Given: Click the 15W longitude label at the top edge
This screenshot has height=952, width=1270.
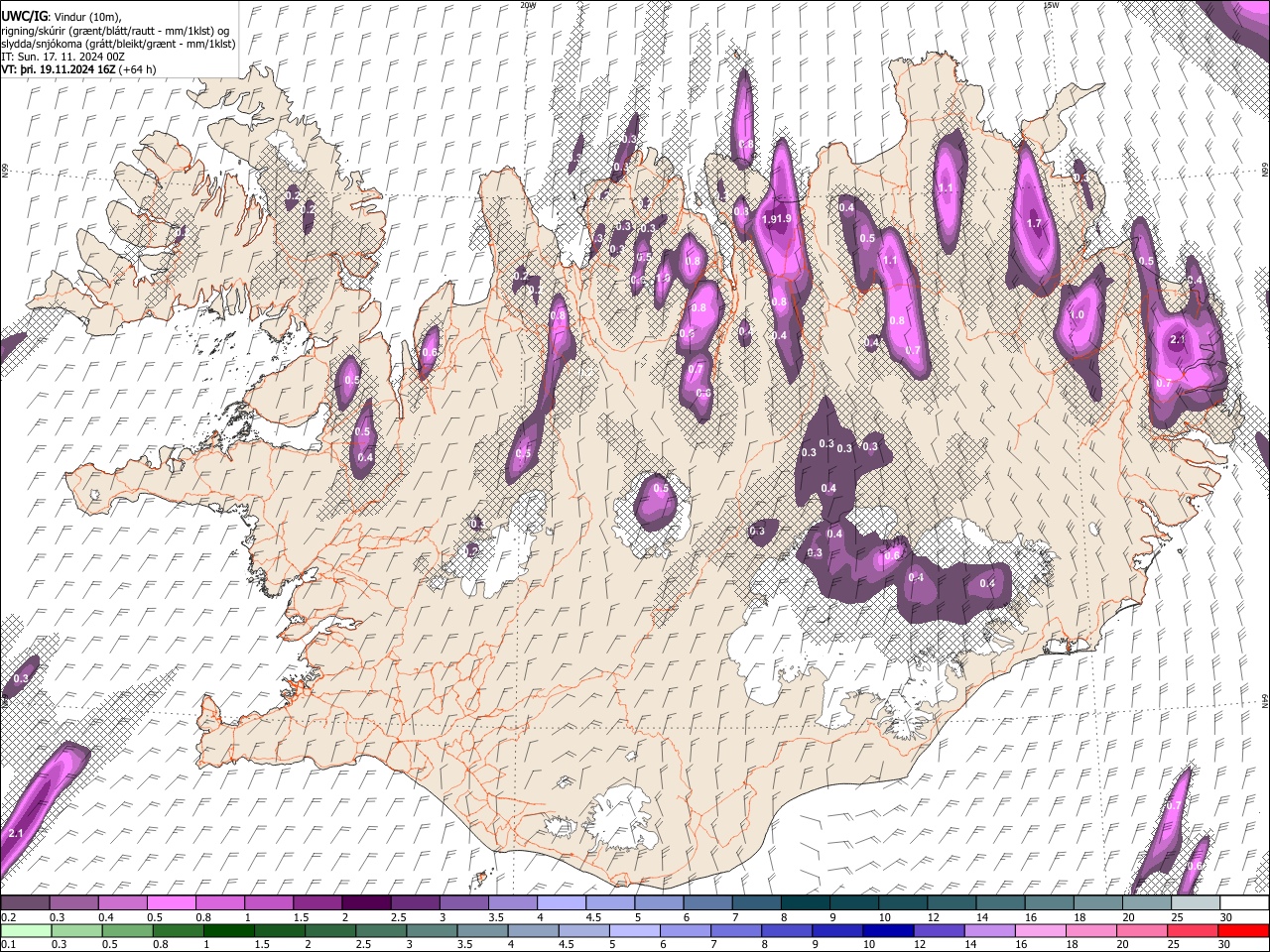Looking at the screenshot, I should [1051, 5].
